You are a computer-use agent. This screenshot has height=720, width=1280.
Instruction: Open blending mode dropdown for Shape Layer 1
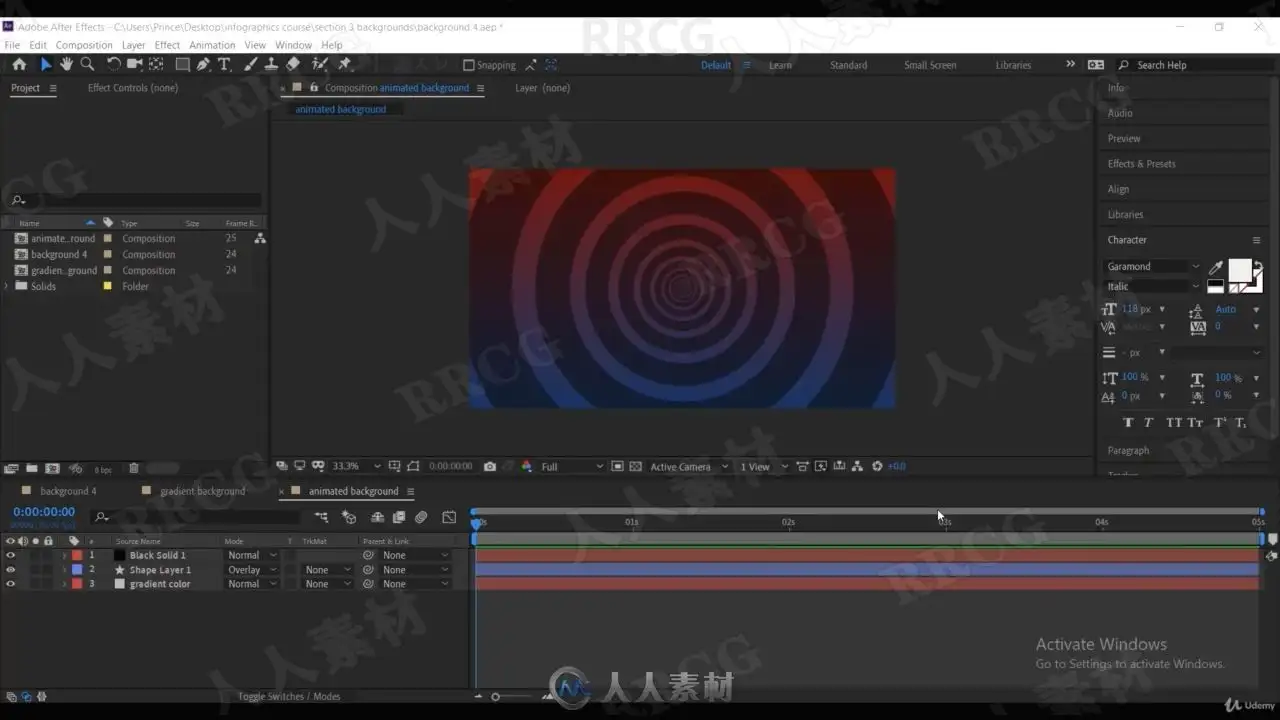(252, 570)
